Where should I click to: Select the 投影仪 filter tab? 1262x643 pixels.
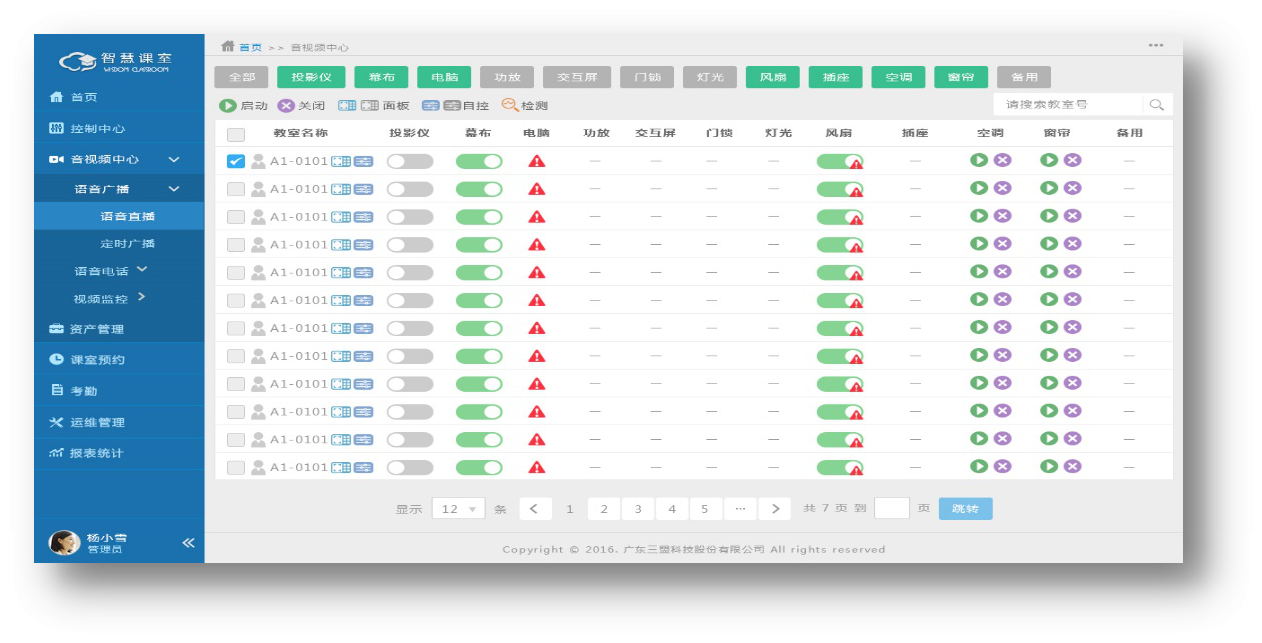[311, 77]
